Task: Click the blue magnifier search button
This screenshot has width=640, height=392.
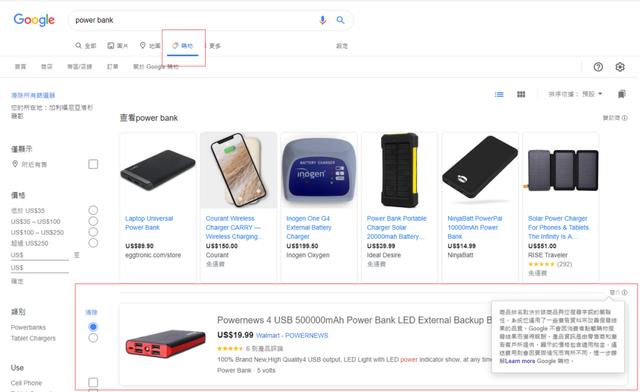Action: (x=340, y=20)
